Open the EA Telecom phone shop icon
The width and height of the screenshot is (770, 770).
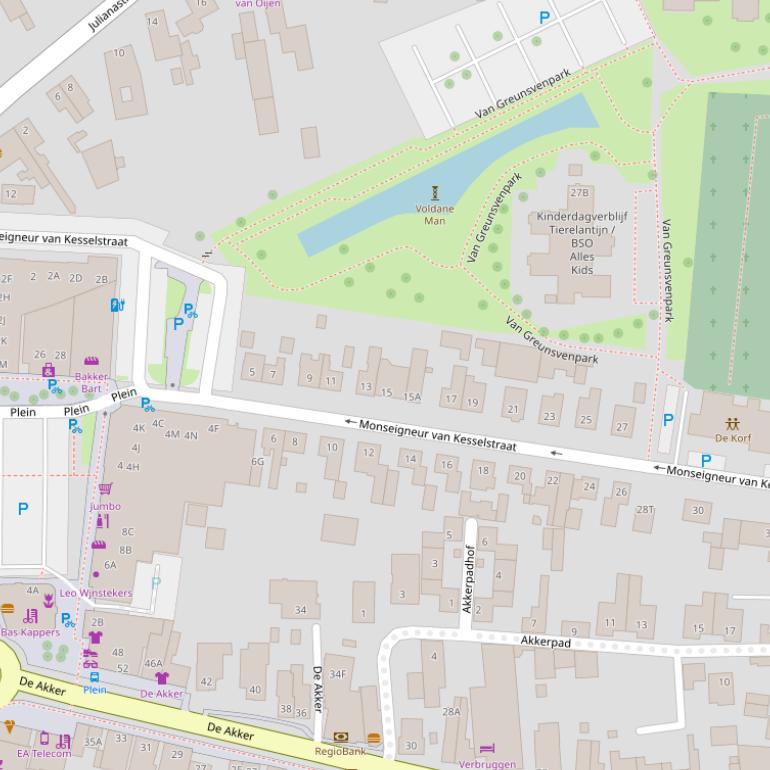[43, 740]
